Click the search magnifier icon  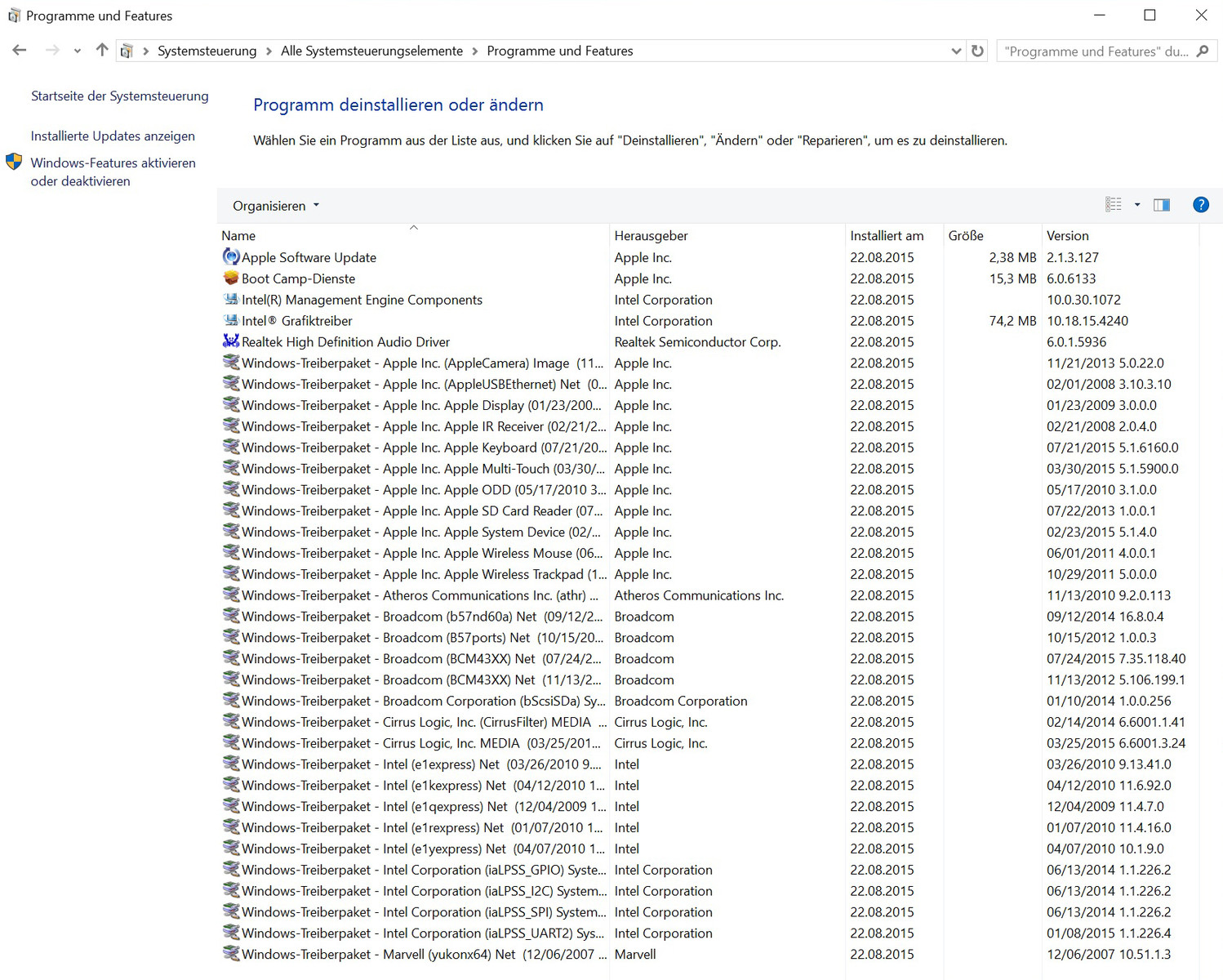(x=1203, y=51)
